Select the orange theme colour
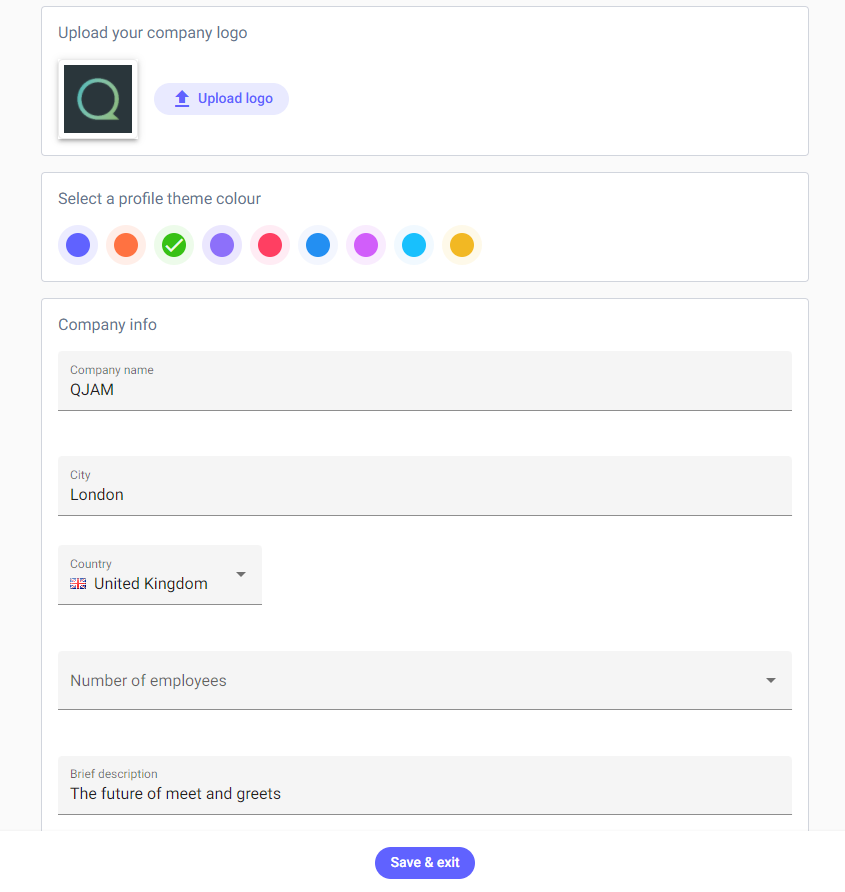Viewport: 845px width, 892px height. [126, 245]
